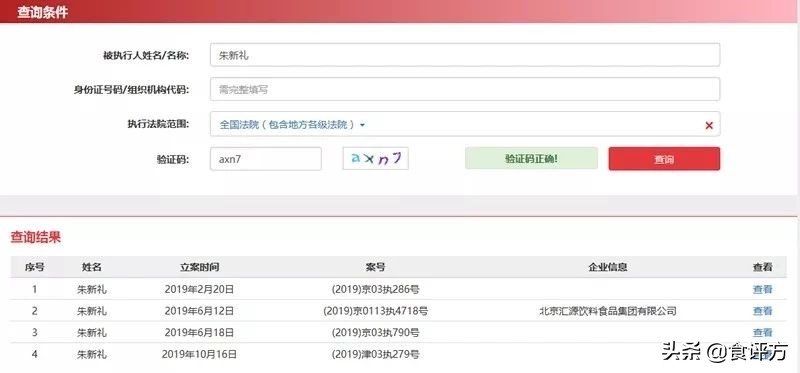The height and width of the screenshot is (373, 800).
Task: Select case number (2019)京03执790号
Action: pyautogui.click(x=376, y=333)
